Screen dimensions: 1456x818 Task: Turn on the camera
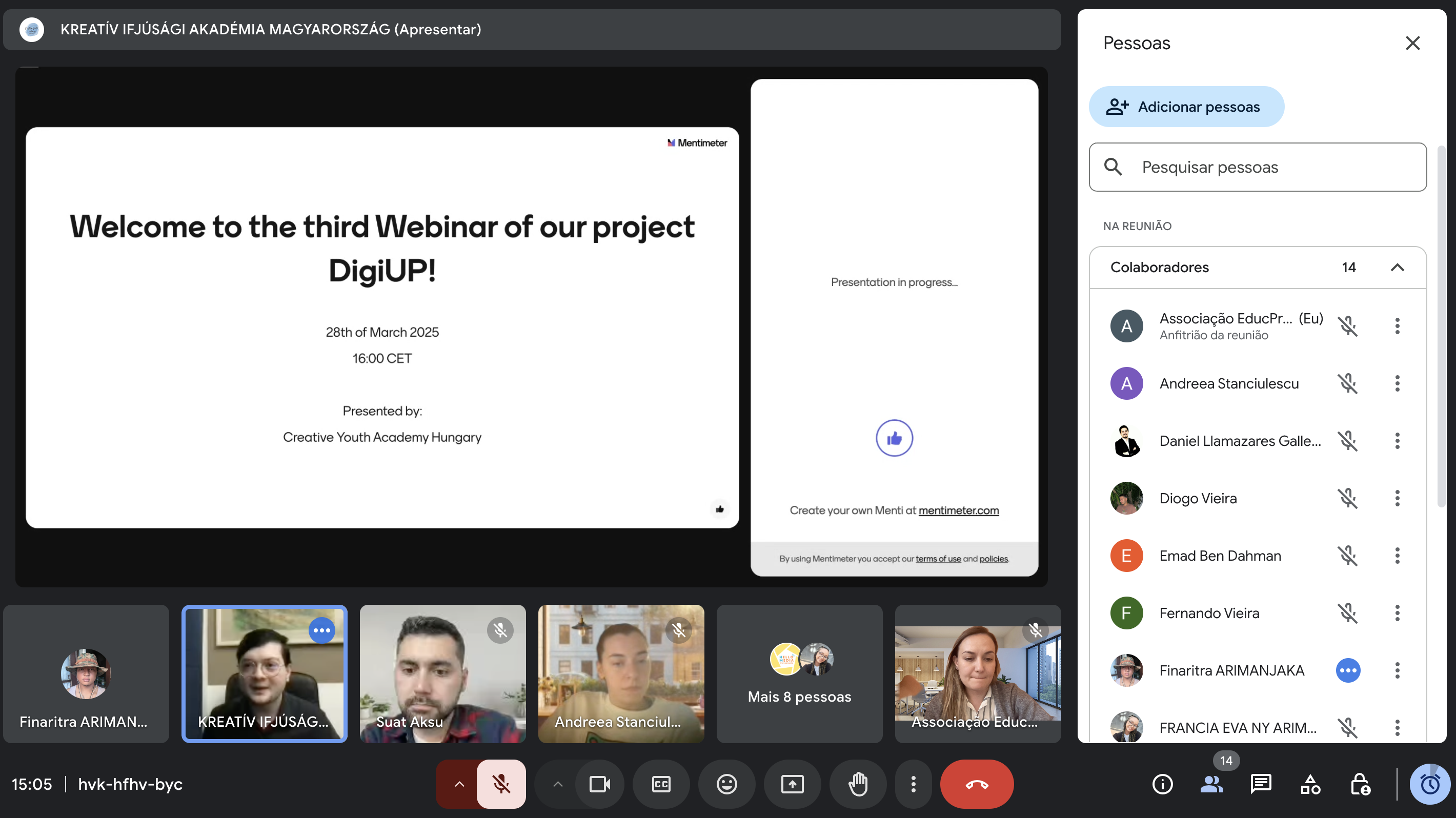[x=599, y=784]
